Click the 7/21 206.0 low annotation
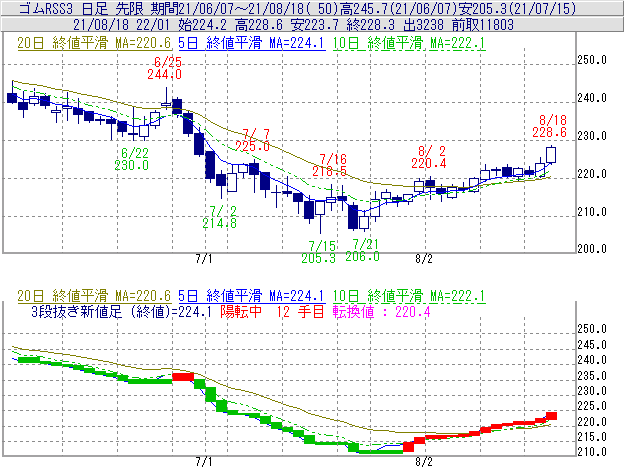The width and height of the screenshot is (624, 475). coord(362,250)
